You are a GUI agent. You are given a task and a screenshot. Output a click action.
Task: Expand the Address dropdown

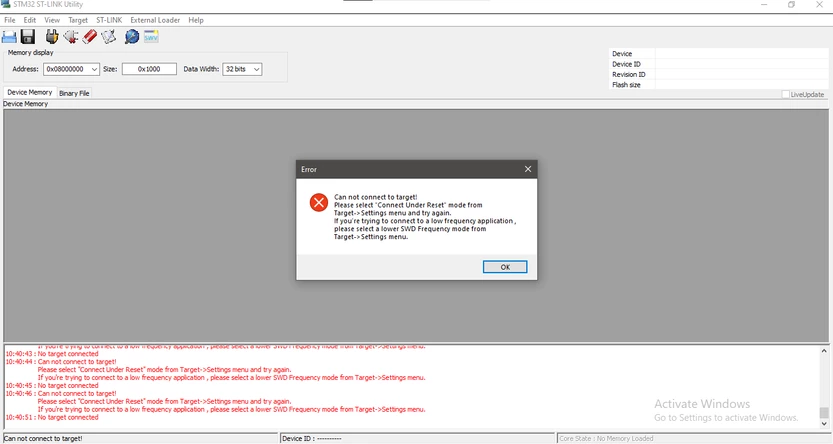click(94, 69)
